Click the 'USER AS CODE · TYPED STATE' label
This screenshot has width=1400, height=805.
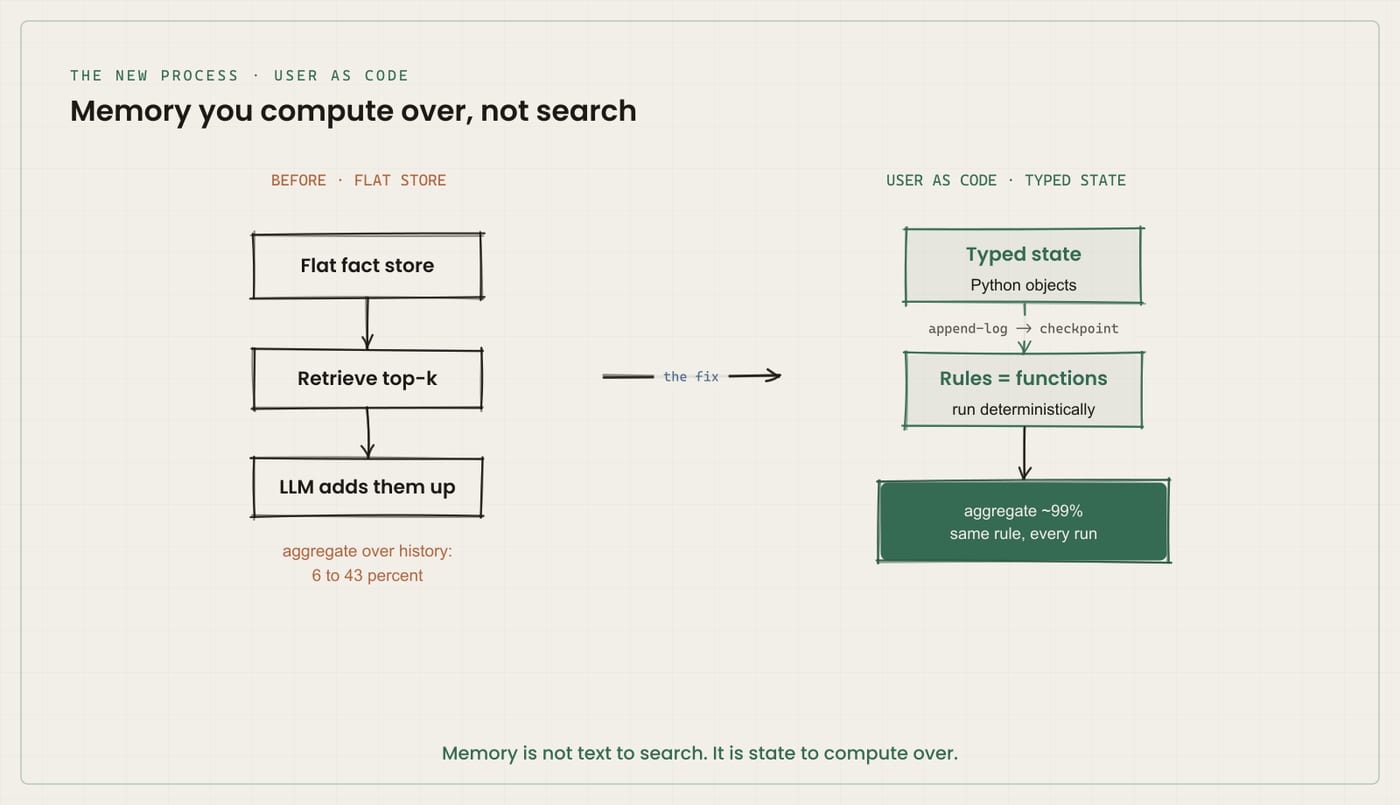1006,180
